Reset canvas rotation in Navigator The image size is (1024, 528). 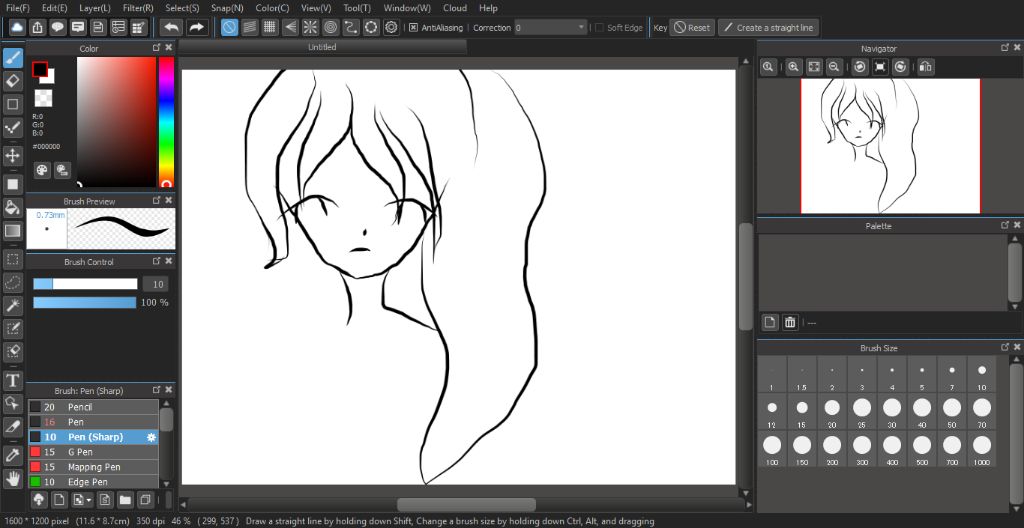(x=880, y=67)
